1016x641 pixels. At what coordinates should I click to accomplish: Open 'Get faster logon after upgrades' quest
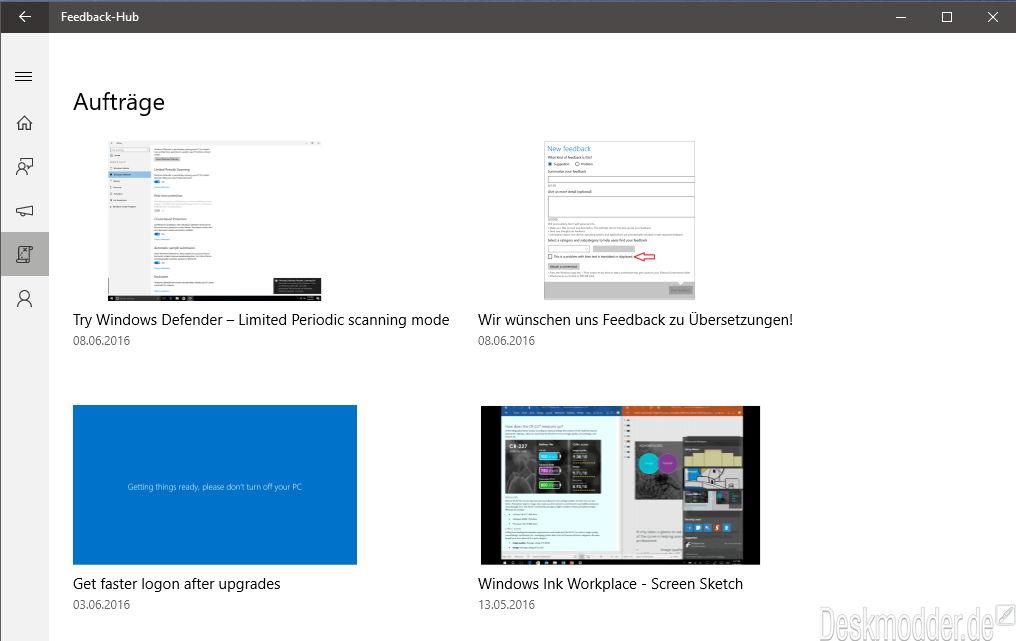(x=177, y=584)
